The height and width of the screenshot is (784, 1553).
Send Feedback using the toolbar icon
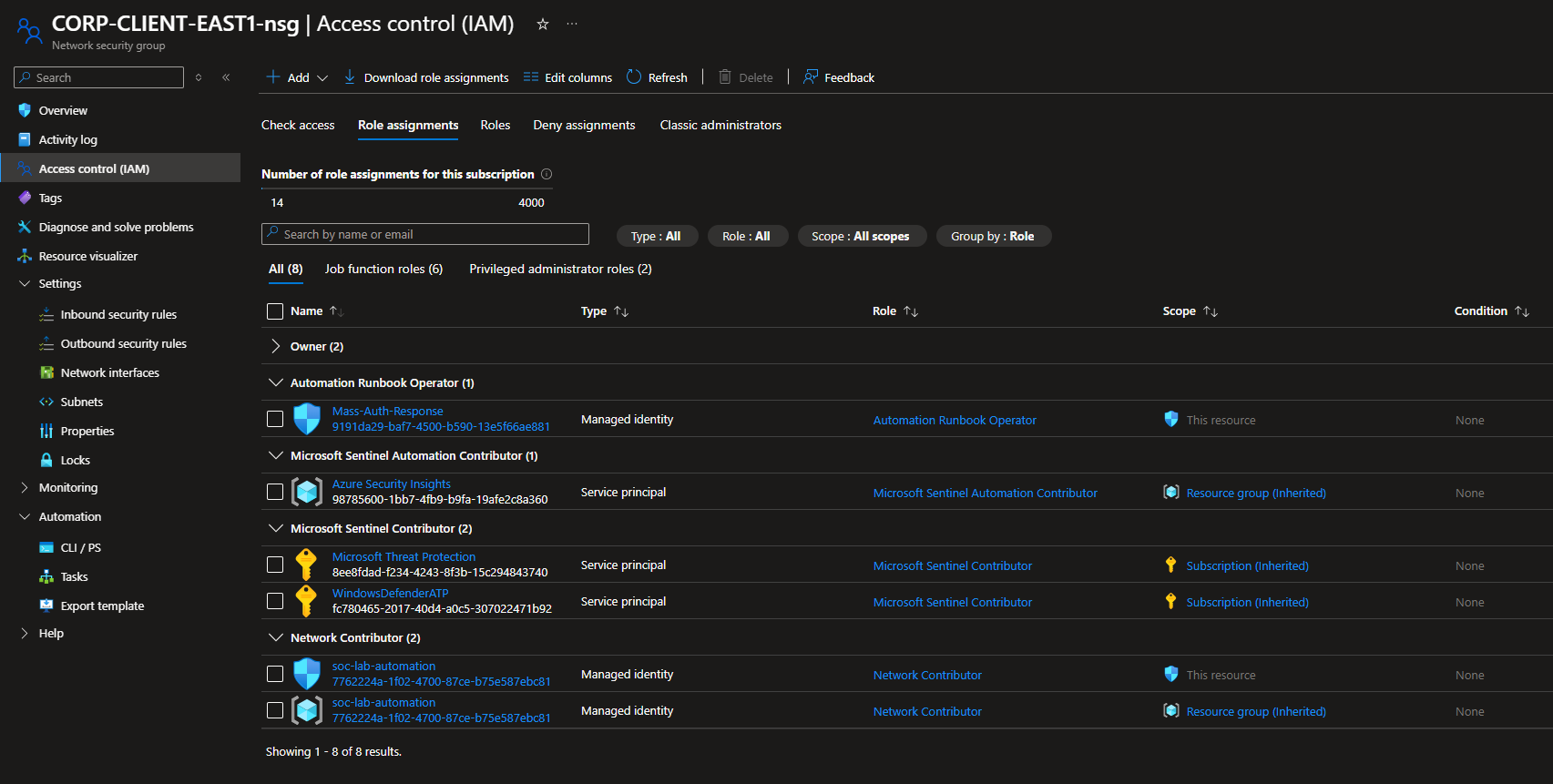(810, 77)
